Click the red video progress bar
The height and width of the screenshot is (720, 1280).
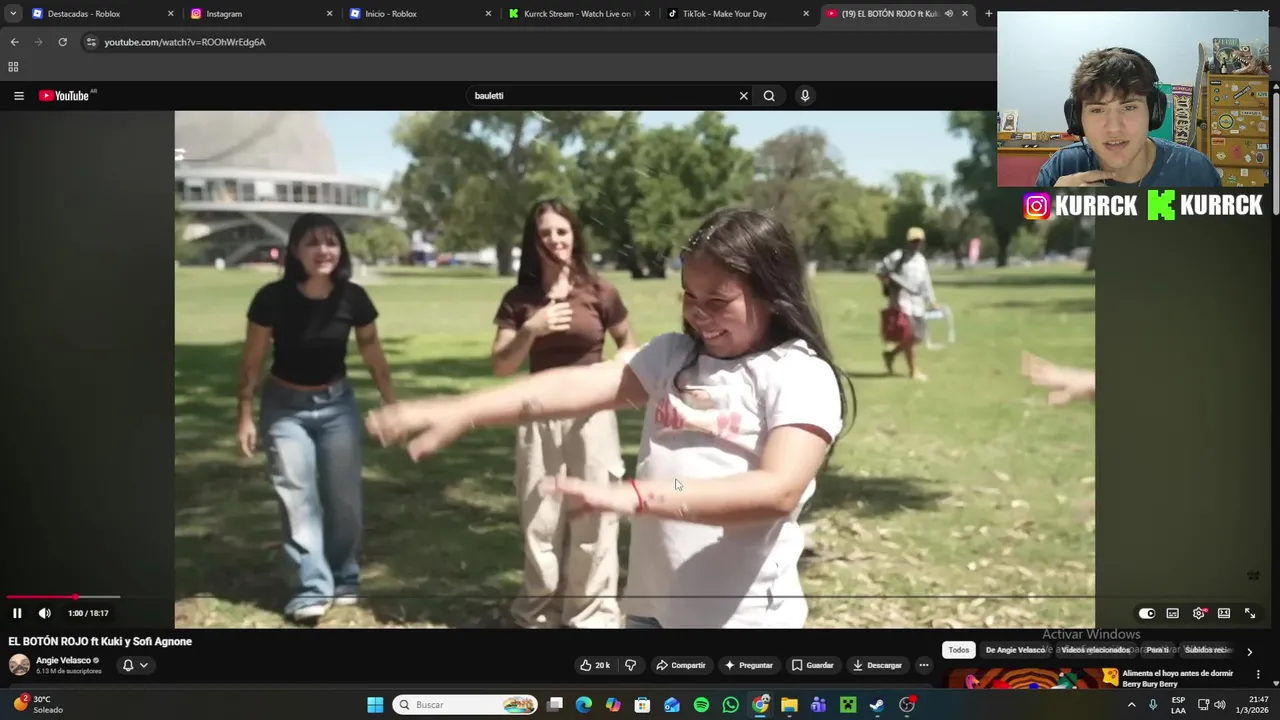[x=40, y=597]
